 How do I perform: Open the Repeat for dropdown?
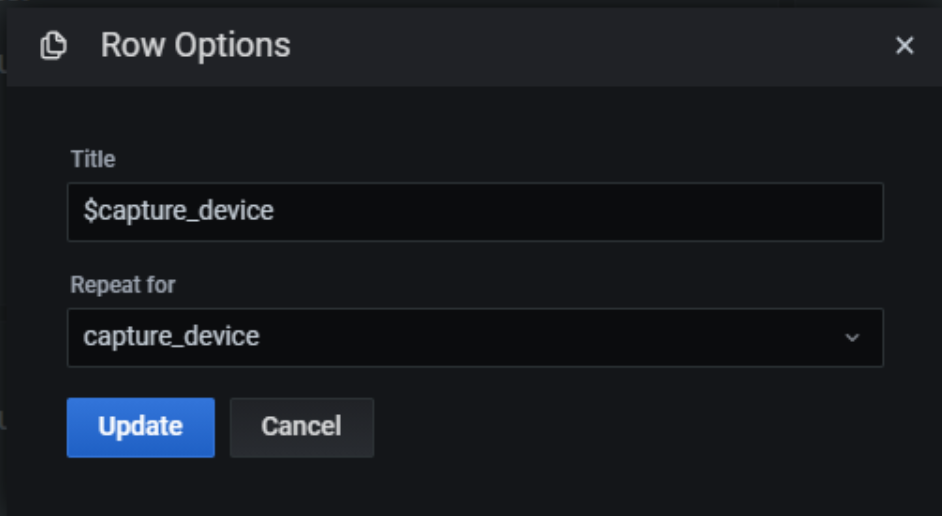[475, 337]
